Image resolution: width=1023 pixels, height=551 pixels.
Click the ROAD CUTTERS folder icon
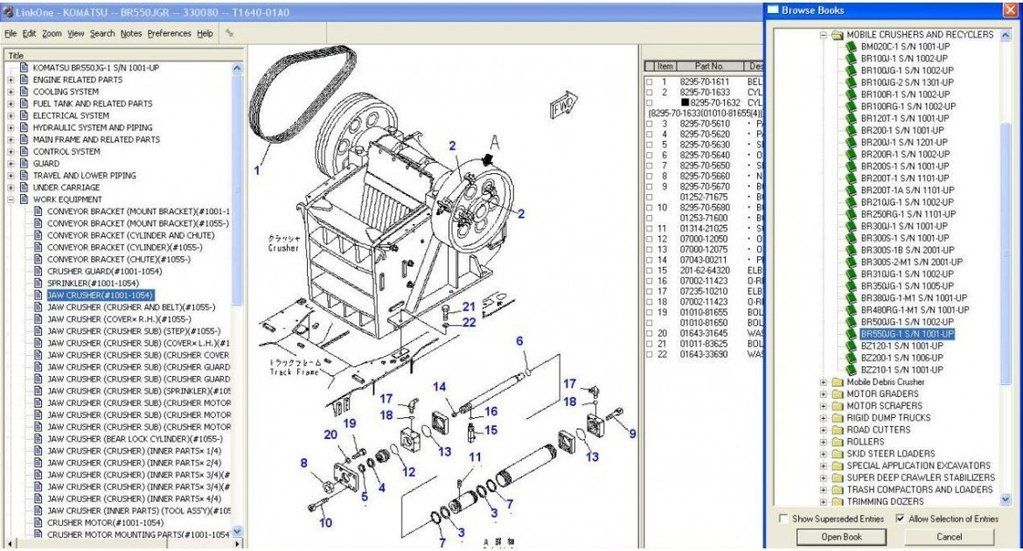tap(838, 430)
